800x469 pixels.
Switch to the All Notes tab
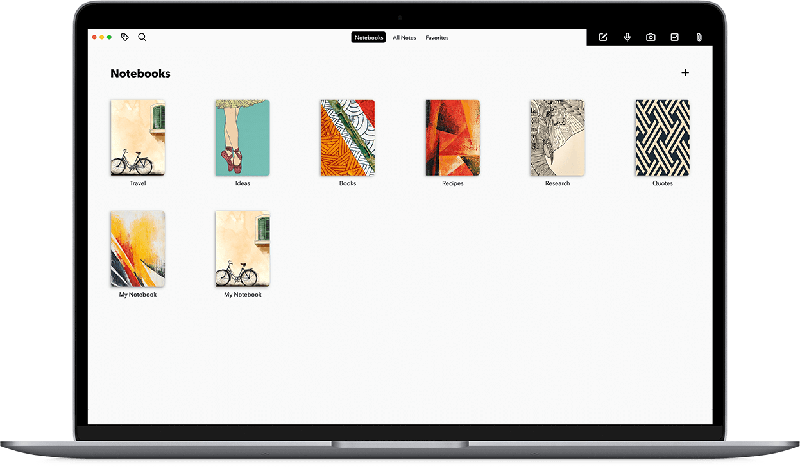(405, 37)
